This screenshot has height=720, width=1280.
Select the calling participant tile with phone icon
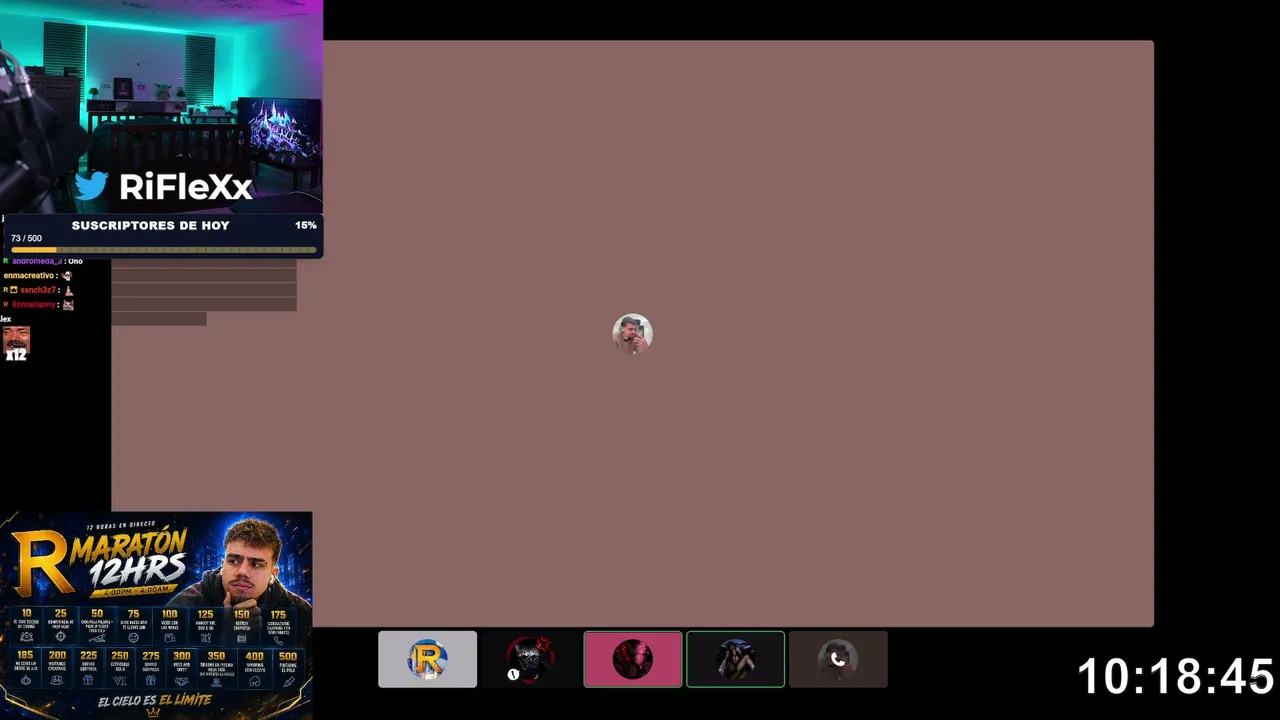pyautogui.click(x=838, y=659)
